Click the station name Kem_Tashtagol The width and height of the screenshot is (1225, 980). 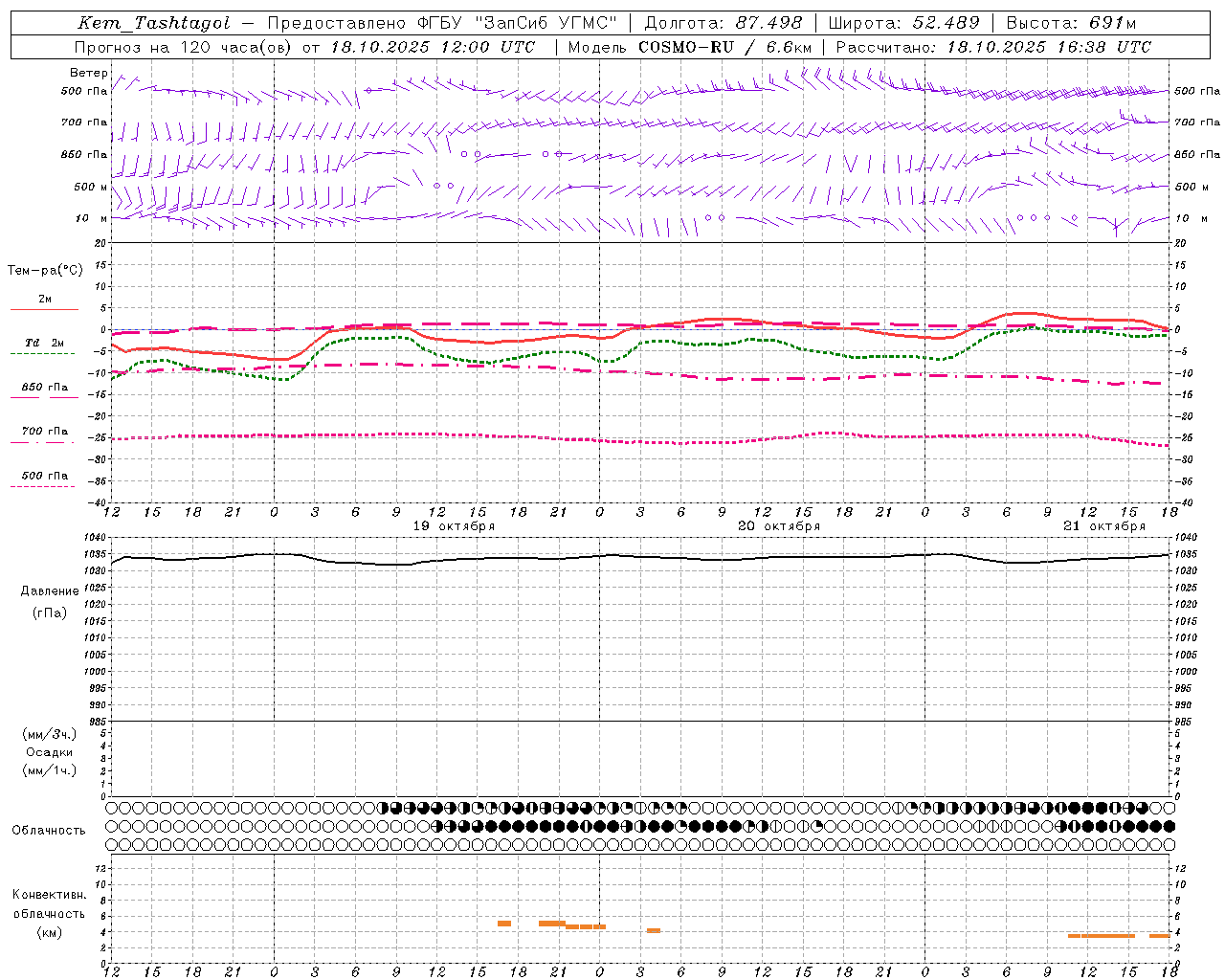[x=154, y=23]
